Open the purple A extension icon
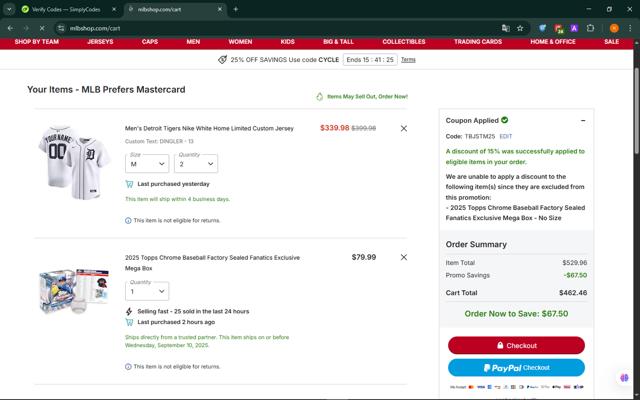Viewport: 640px width, 400px height. click(574, 28)
